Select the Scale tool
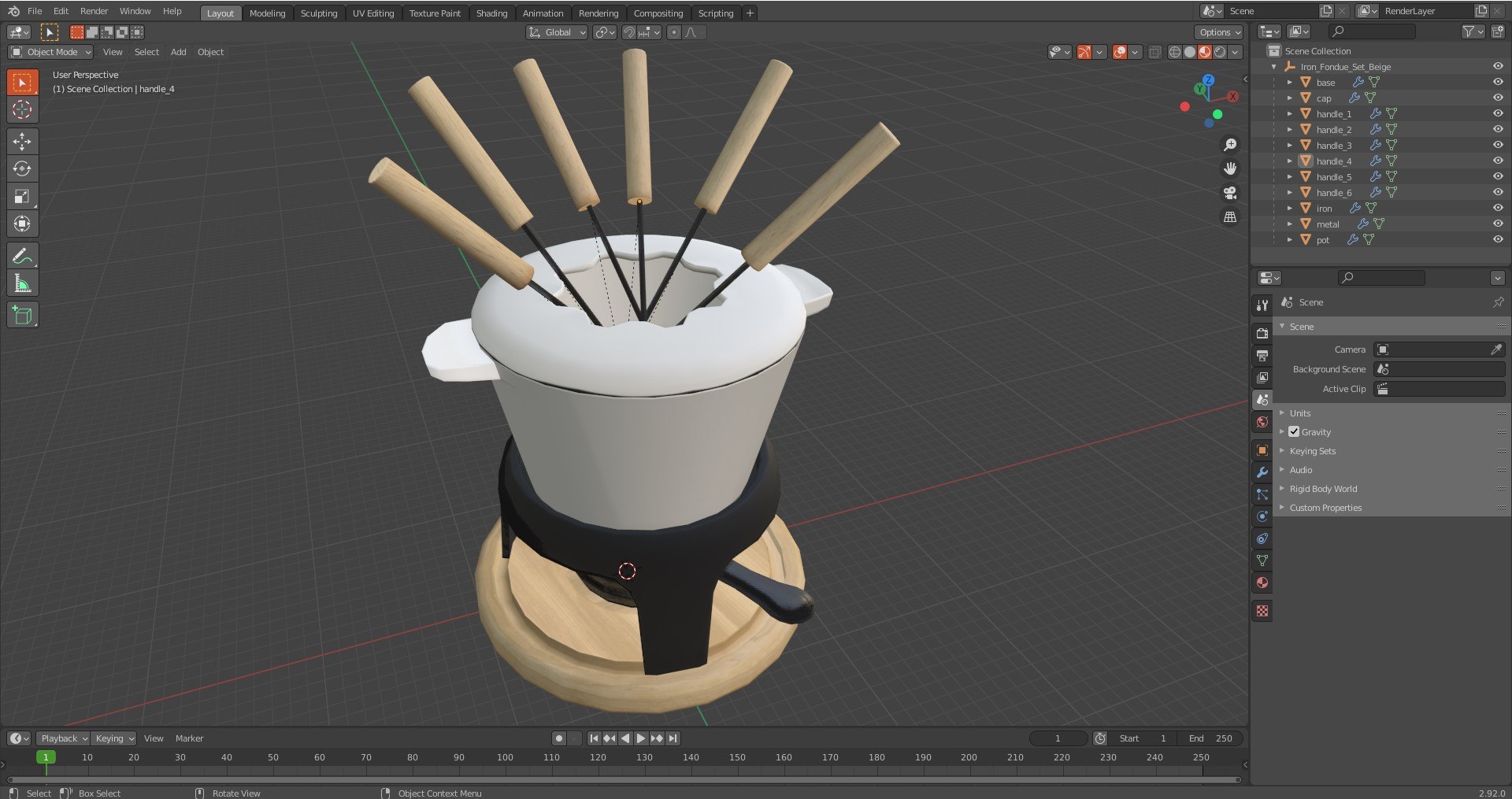Image resolution: width=1512 pixels, height=799 pixels. click(22, 197)
